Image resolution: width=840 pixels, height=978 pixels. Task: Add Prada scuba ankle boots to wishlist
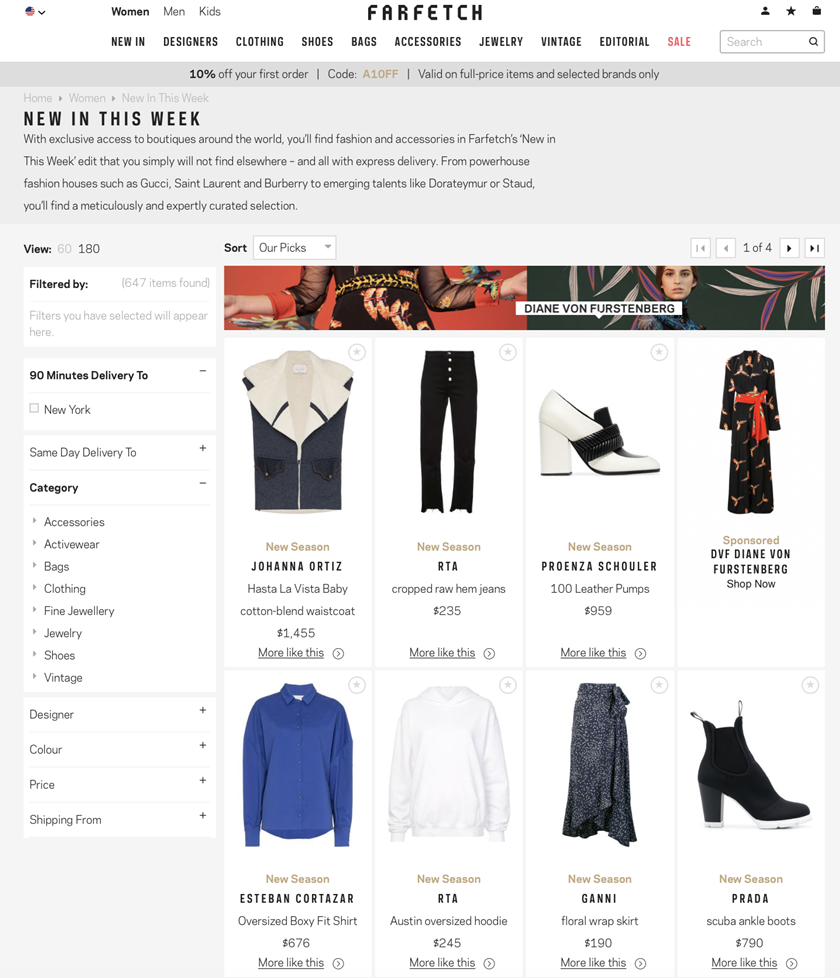(810, 685)
